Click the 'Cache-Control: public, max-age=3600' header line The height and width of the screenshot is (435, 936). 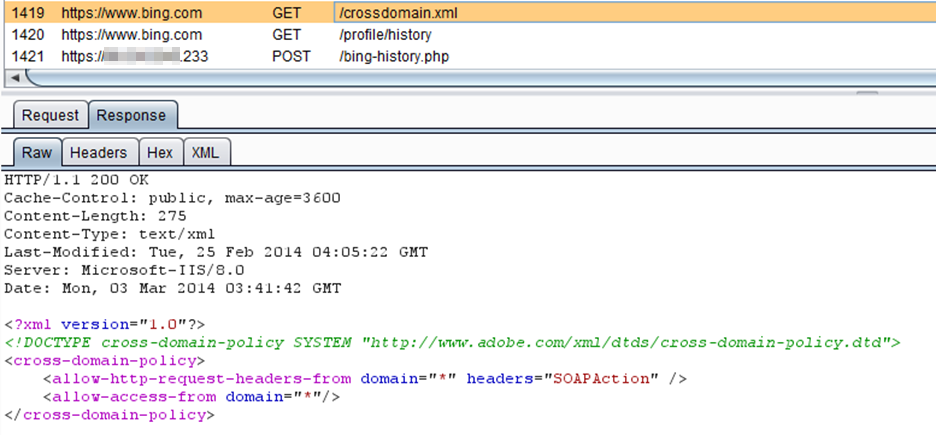pyautogui.click(x=172, y=198)
